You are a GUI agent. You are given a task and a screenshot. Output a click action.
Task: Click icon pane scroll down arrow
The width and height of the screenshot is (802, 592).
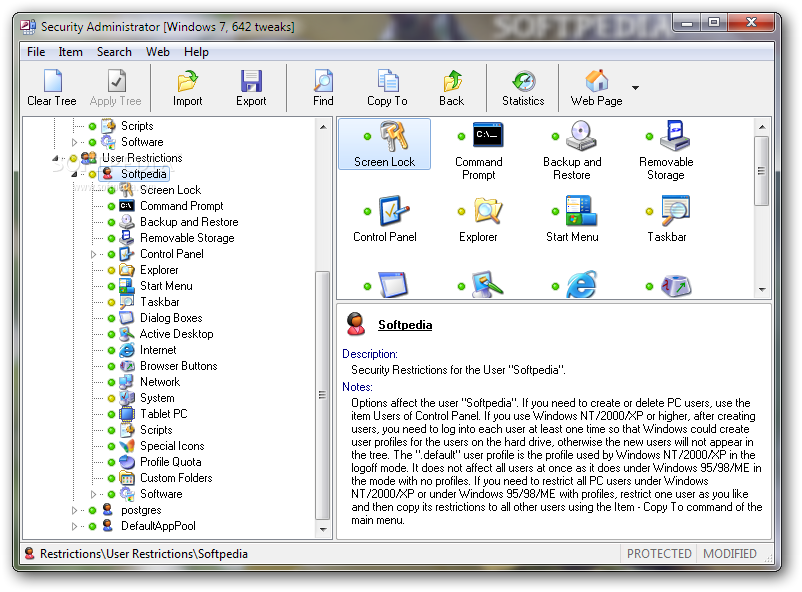(x=762, y=290)
